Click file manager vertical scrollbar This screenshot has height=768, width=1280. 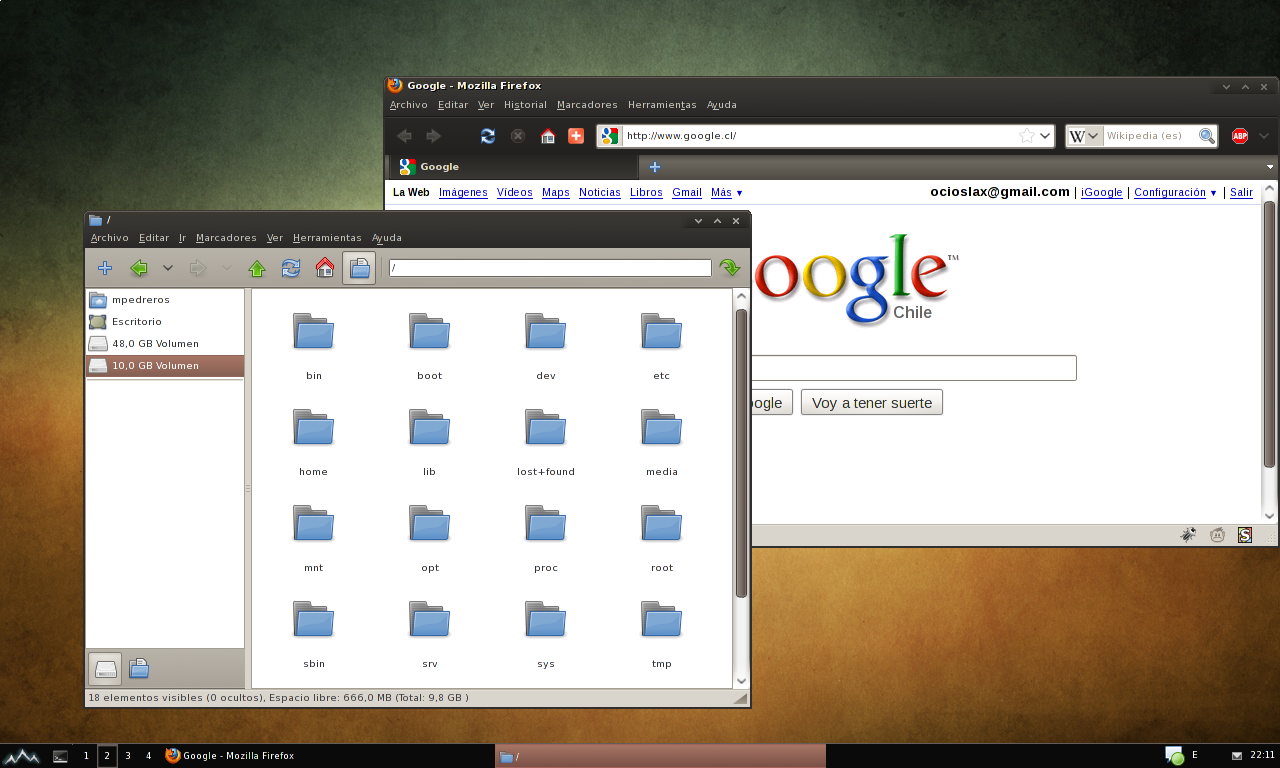tap(741, 453)
